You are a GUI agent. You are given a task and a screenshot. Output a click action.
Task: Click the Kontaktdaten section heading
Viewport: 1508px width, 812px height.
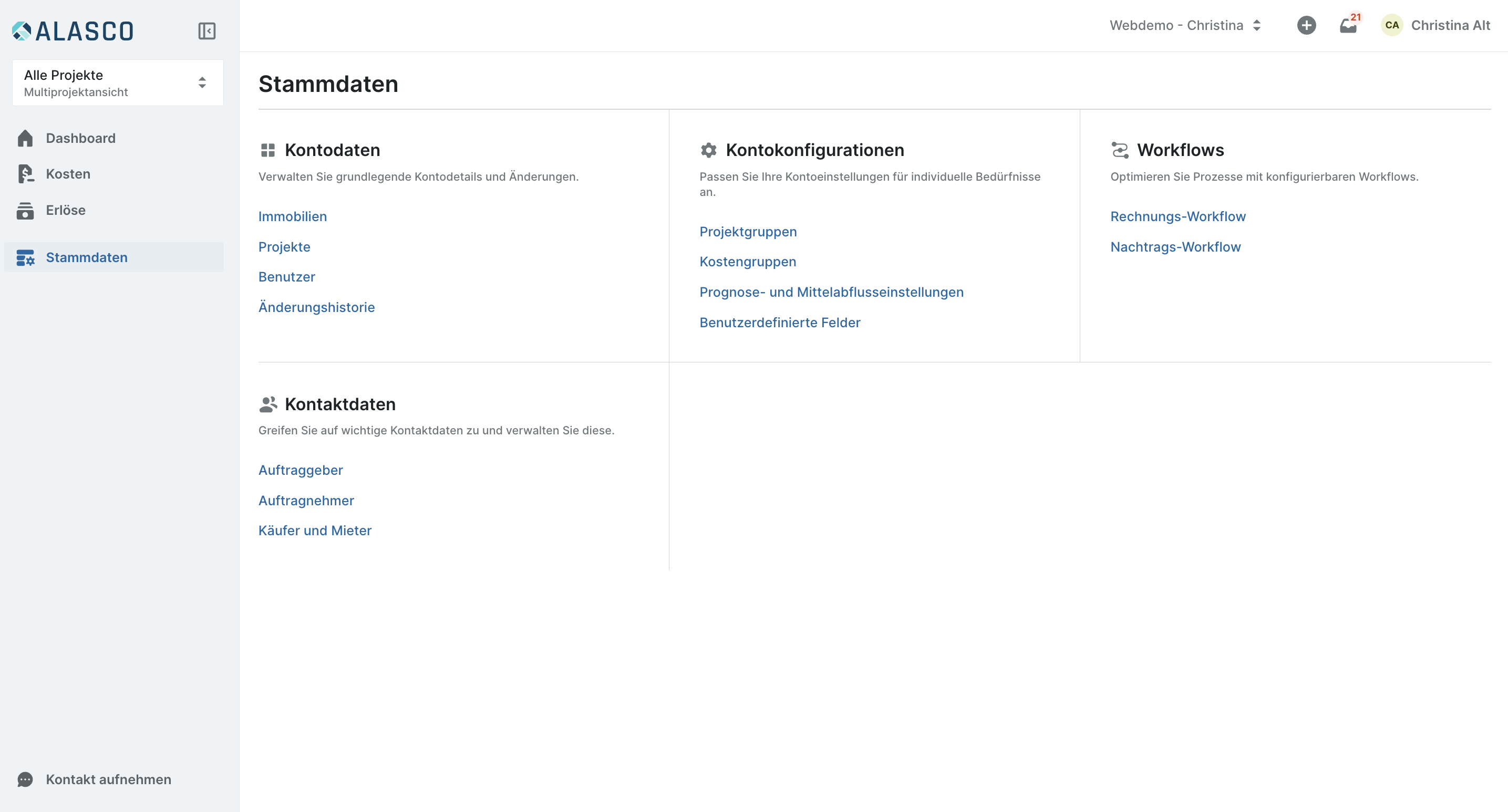point(340,404)
